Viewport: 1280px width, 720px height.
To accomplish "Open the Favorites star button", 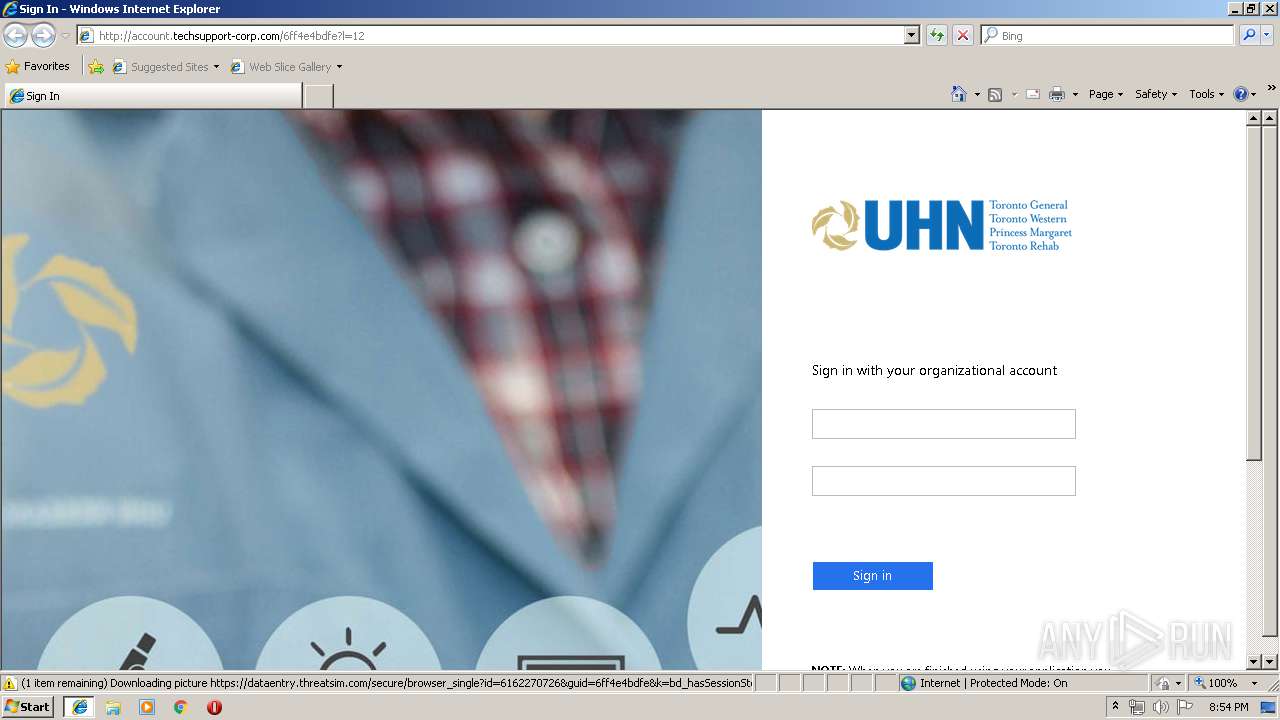I will click(x=38, y=66).
